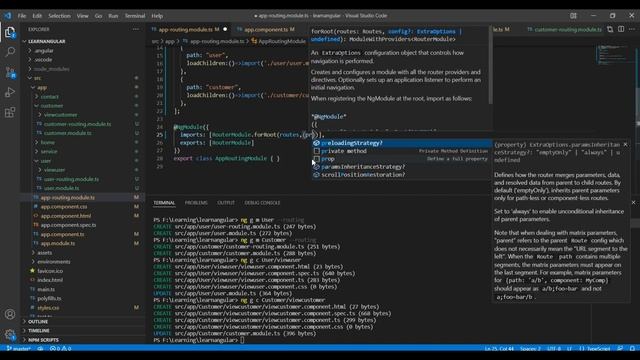Open the Help menu

[157, 16]
